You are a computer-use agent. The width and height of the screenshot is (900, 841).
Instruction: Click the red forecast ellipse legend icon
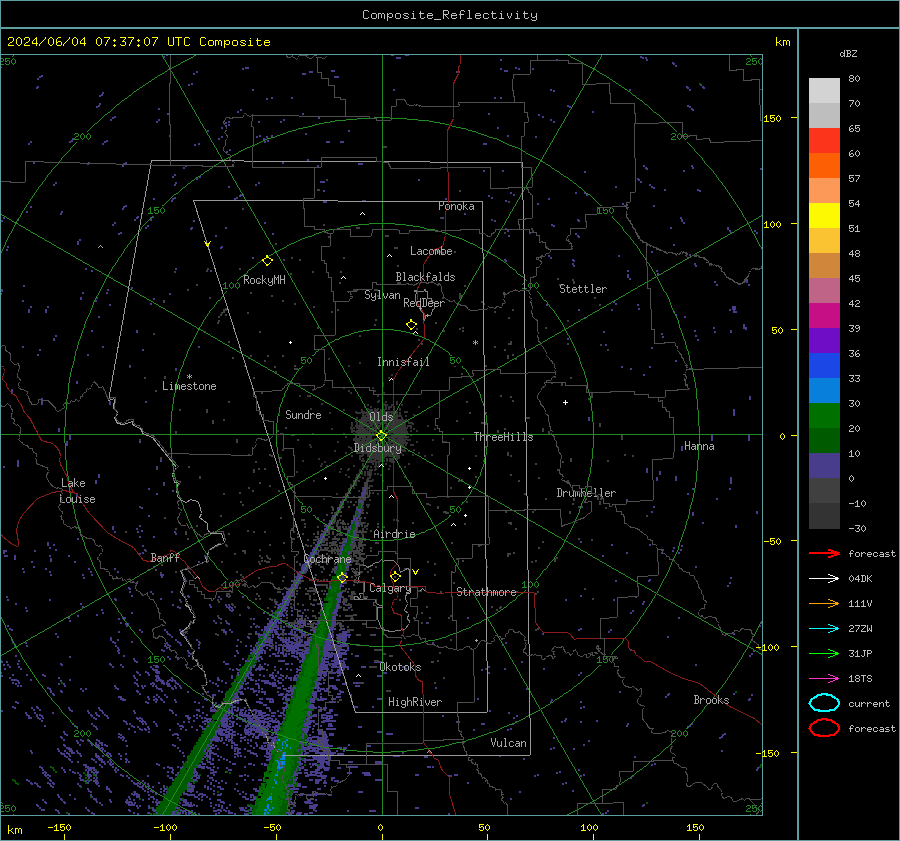pos(824,728)
